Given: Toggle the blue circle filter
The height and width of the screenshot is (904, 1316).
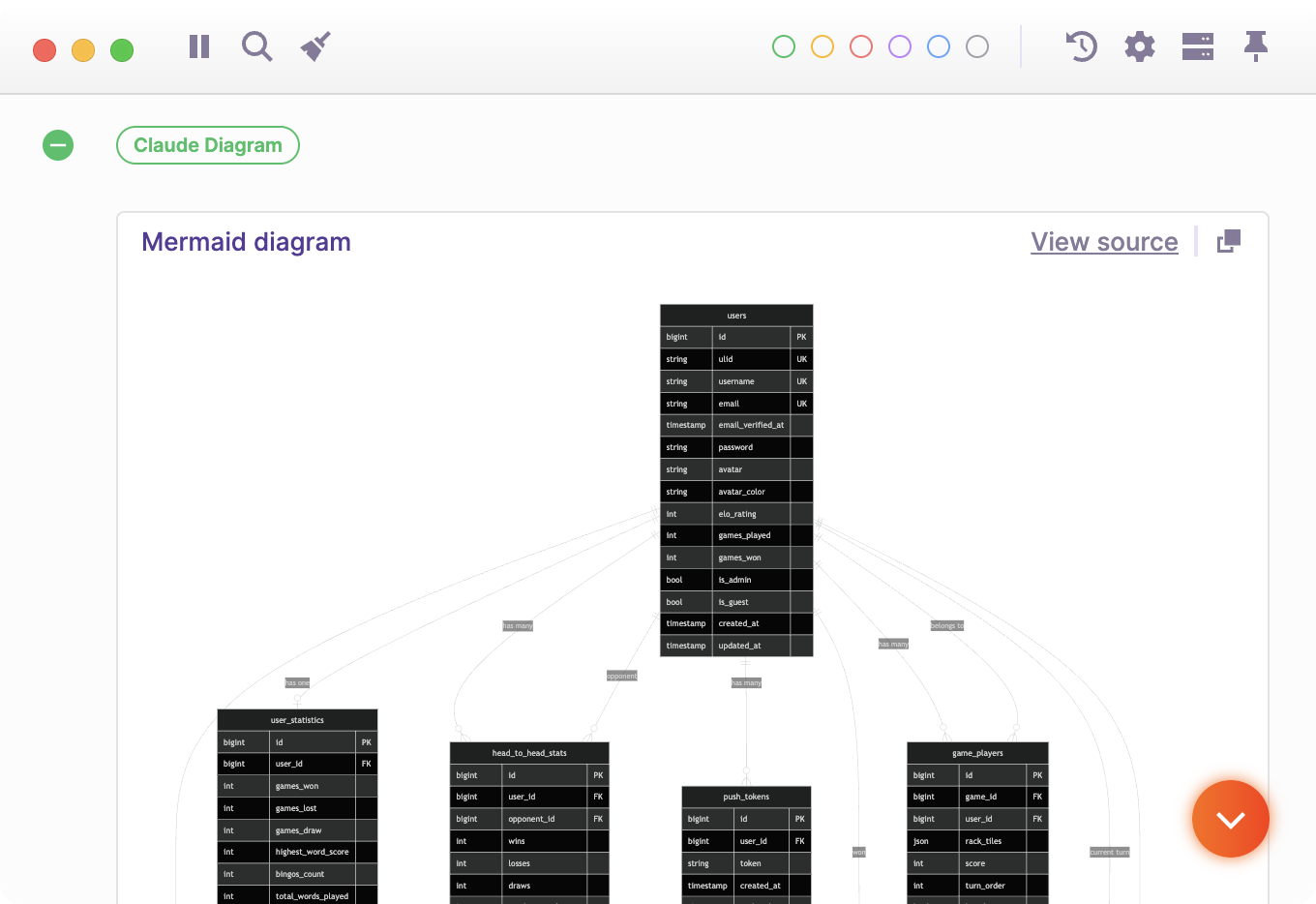Looking at the screenshot, I should (x=938, y=45).
